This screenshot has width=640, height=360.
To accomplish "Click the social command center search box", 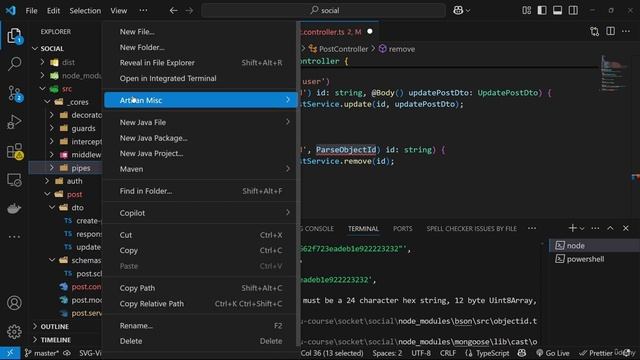I will click(x=323, y=10).
